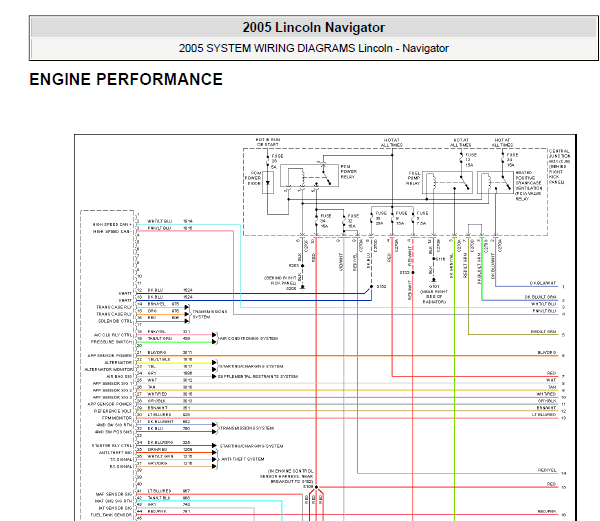Click the S102 splice label
The height and width of the screenshot is (521, 600).
click(381, 287)
